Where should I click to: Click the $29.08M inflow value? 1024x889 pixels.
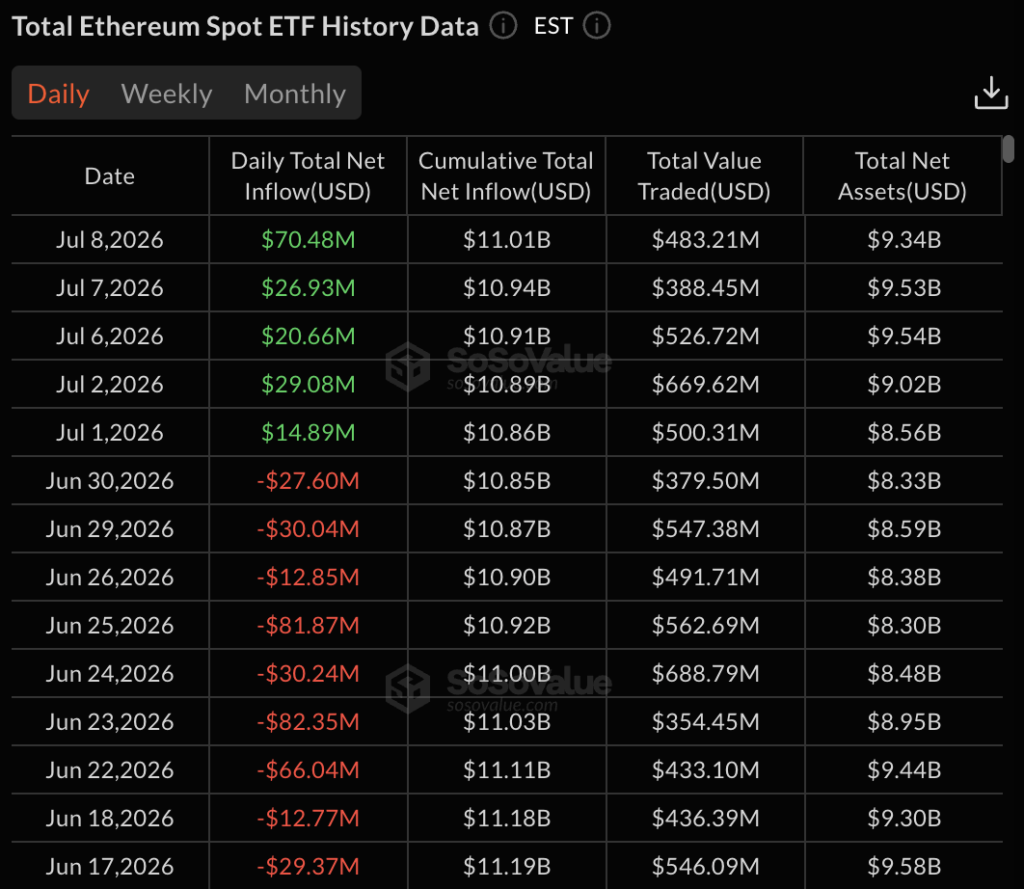tap(308, 385)
